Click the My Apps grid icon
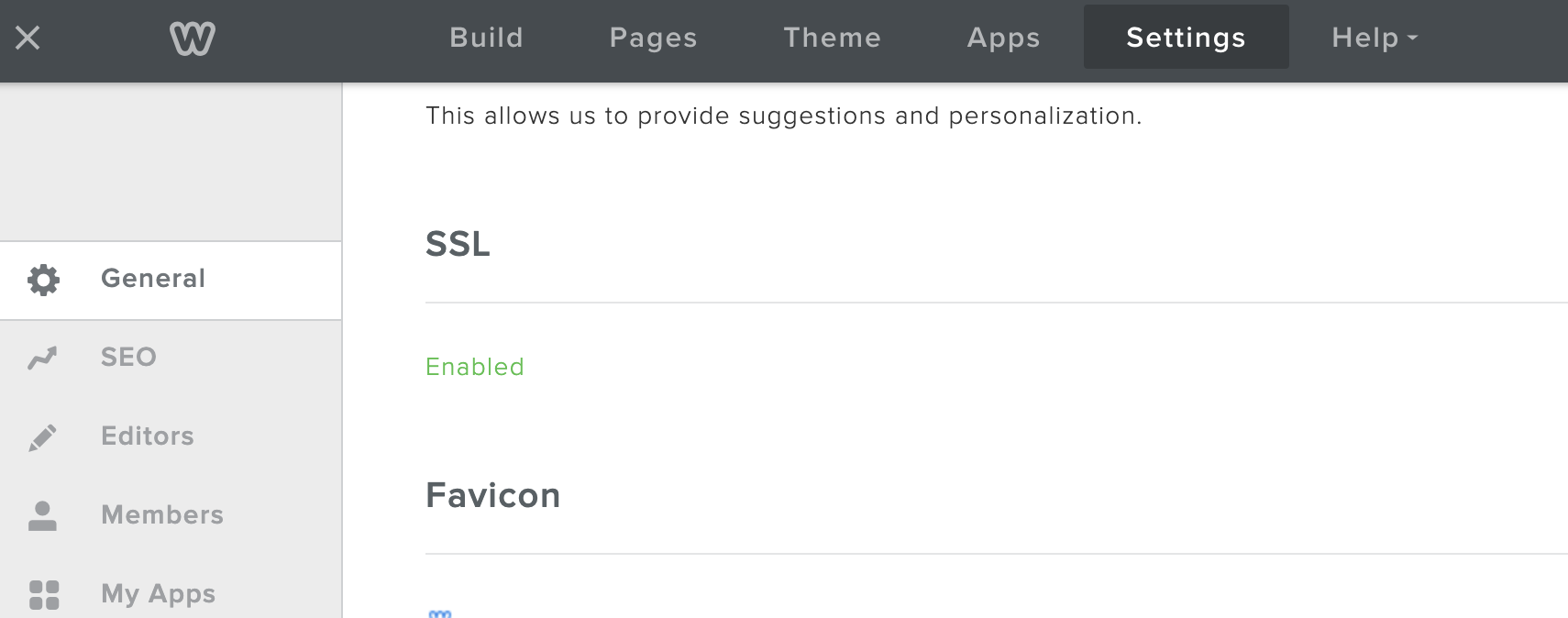The height and width of the screenshot is (618, 1568). coord(43,594)
